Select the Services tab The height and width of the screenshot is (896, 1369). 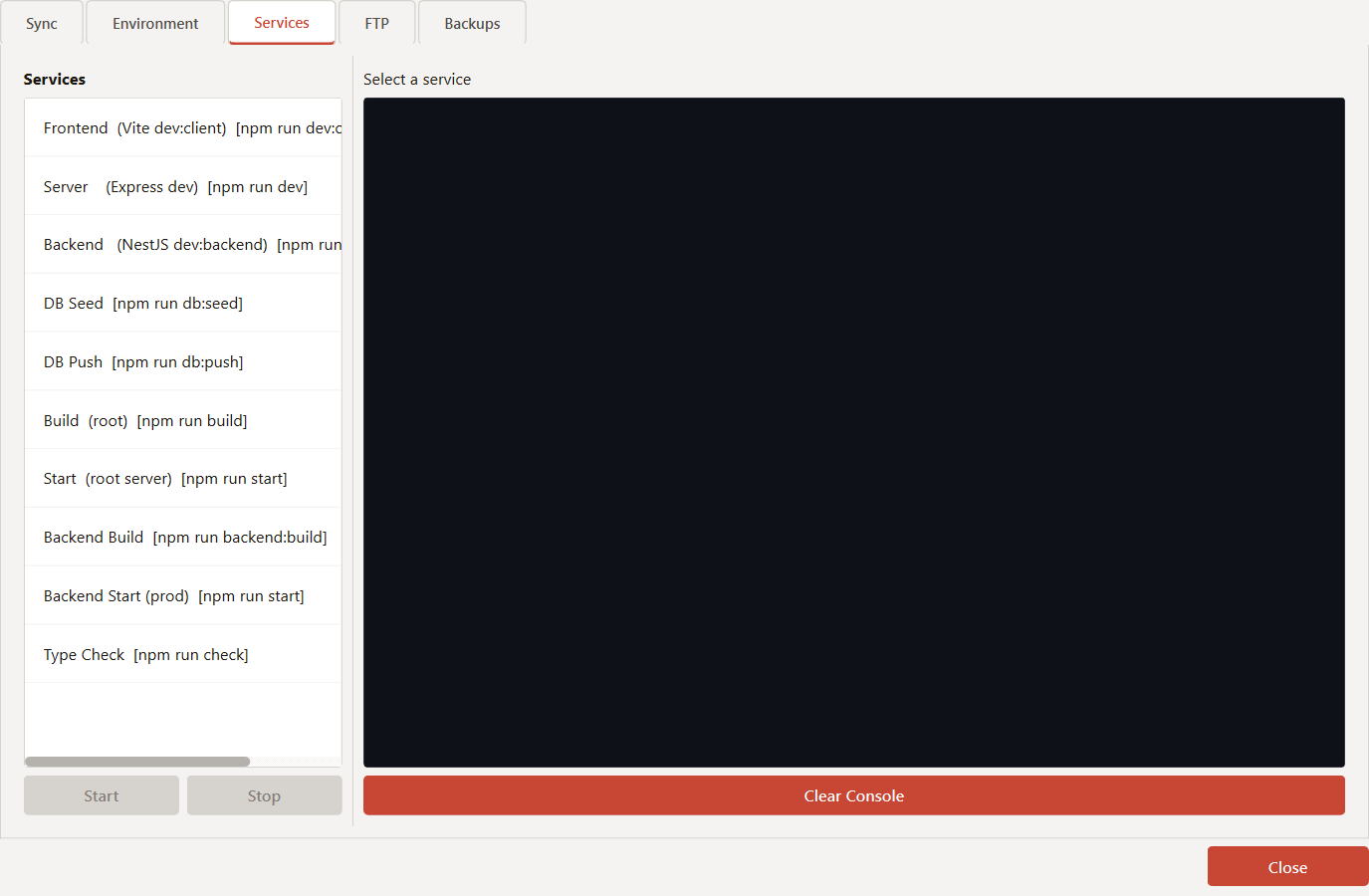coord(282,23)
